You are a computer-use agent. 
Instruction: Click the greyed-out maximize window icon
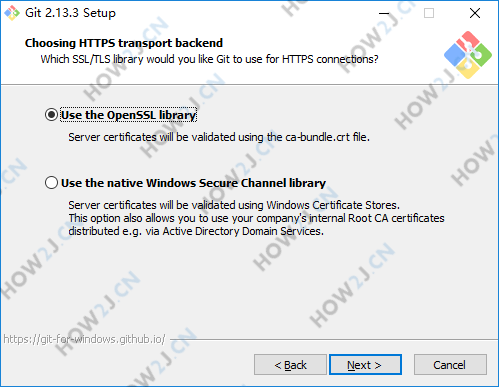(429, 13)
